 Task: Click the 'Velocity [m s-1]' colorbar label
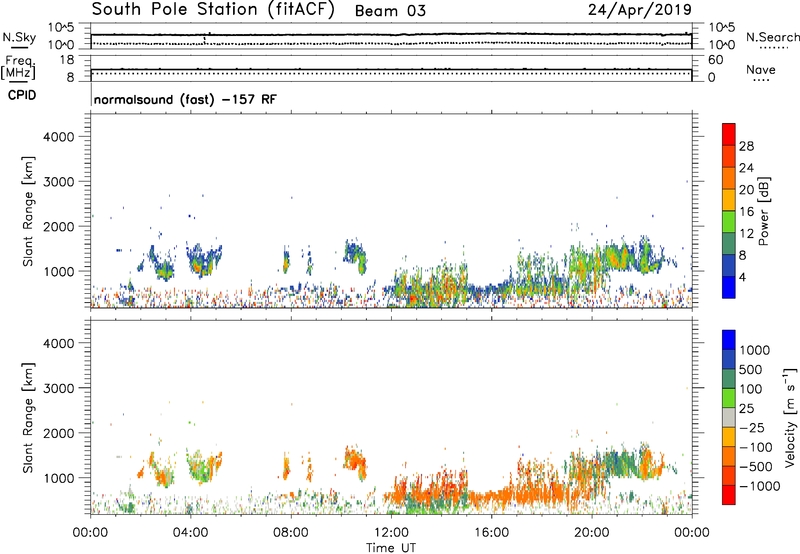pyautogui.click(x=790, y=417)
